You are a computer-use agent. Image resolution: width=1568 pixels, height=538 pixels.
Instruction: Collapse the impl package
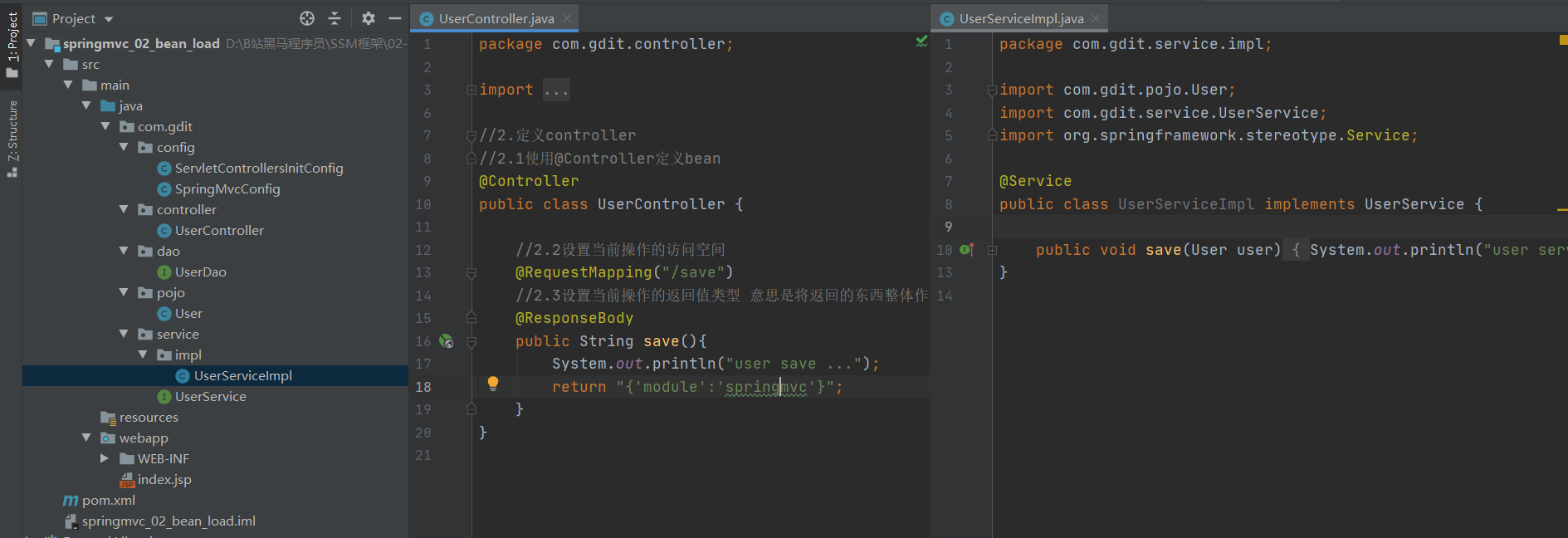click(x=143, y=355)
